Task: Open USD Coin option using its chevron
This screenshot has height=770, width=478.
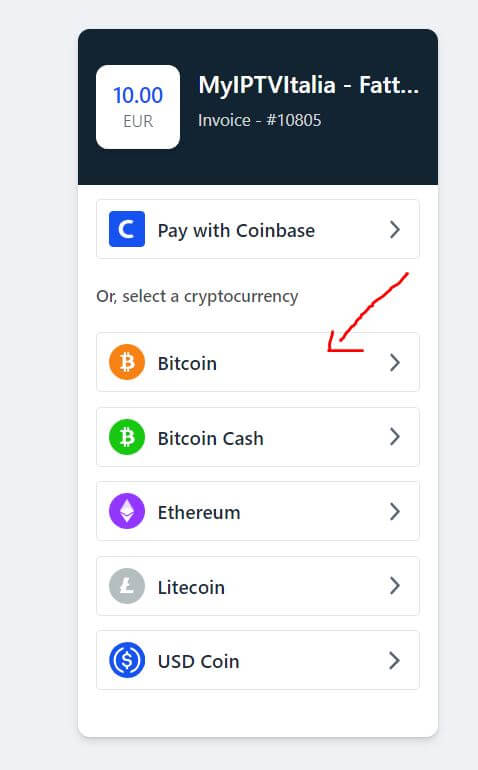Action: coord(394,661)
